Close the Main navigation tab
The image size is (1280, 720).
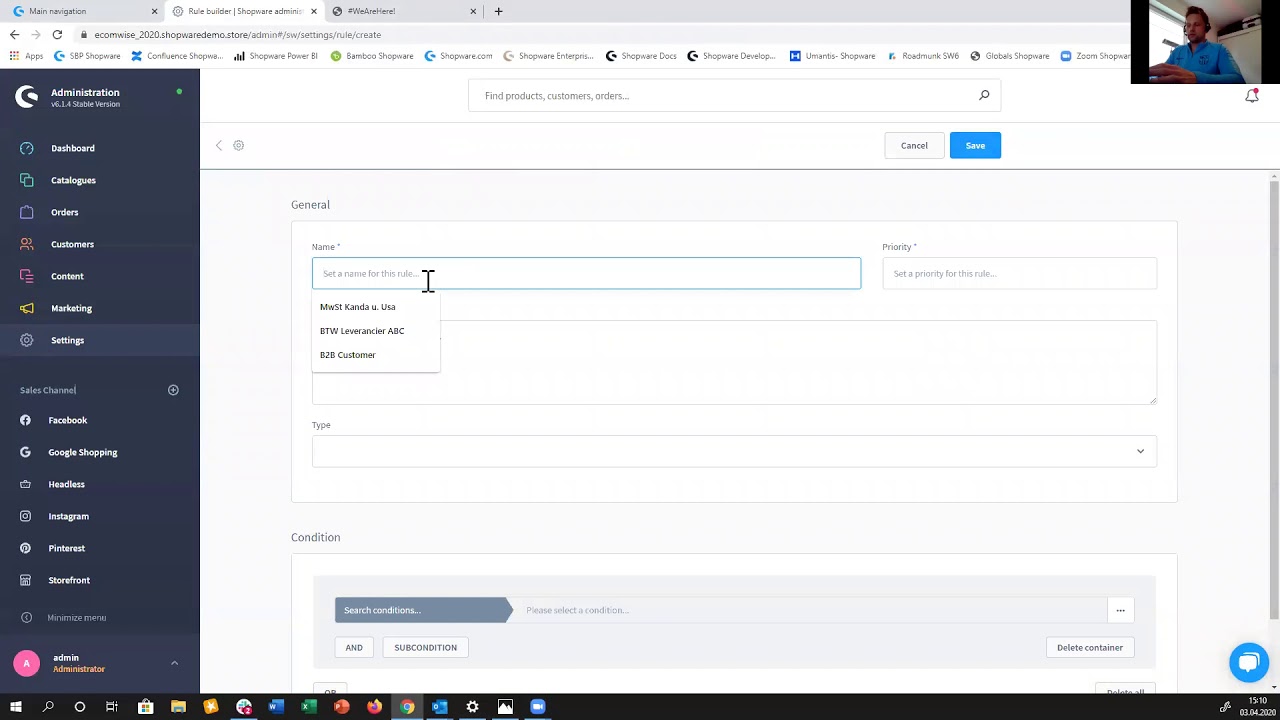[x=154, y=11]
